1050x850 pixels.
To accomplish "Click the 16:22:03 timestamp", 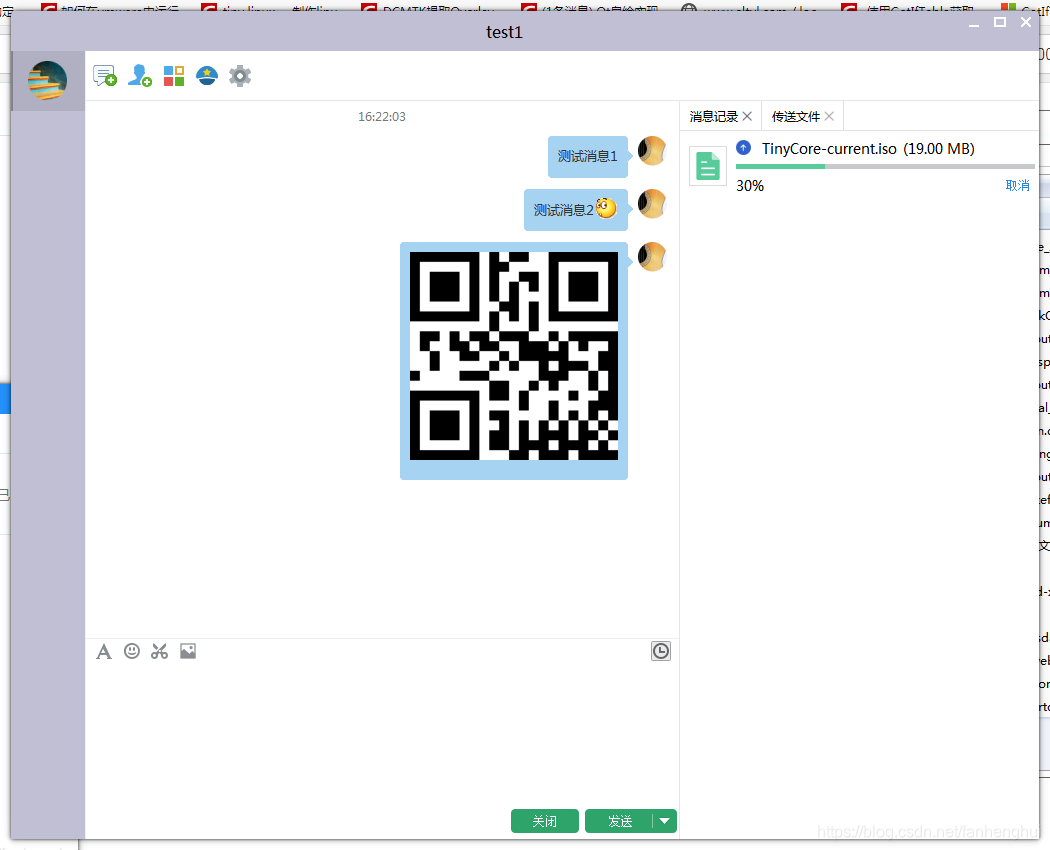I will [x=382, y=117].
